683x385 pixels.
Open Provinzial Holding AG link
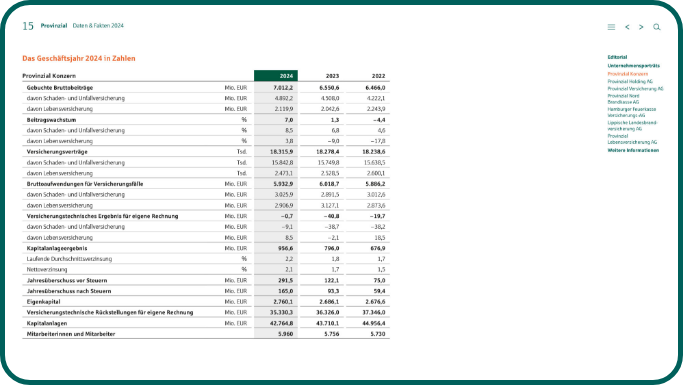pyautogui.click(x=630, y=81)
